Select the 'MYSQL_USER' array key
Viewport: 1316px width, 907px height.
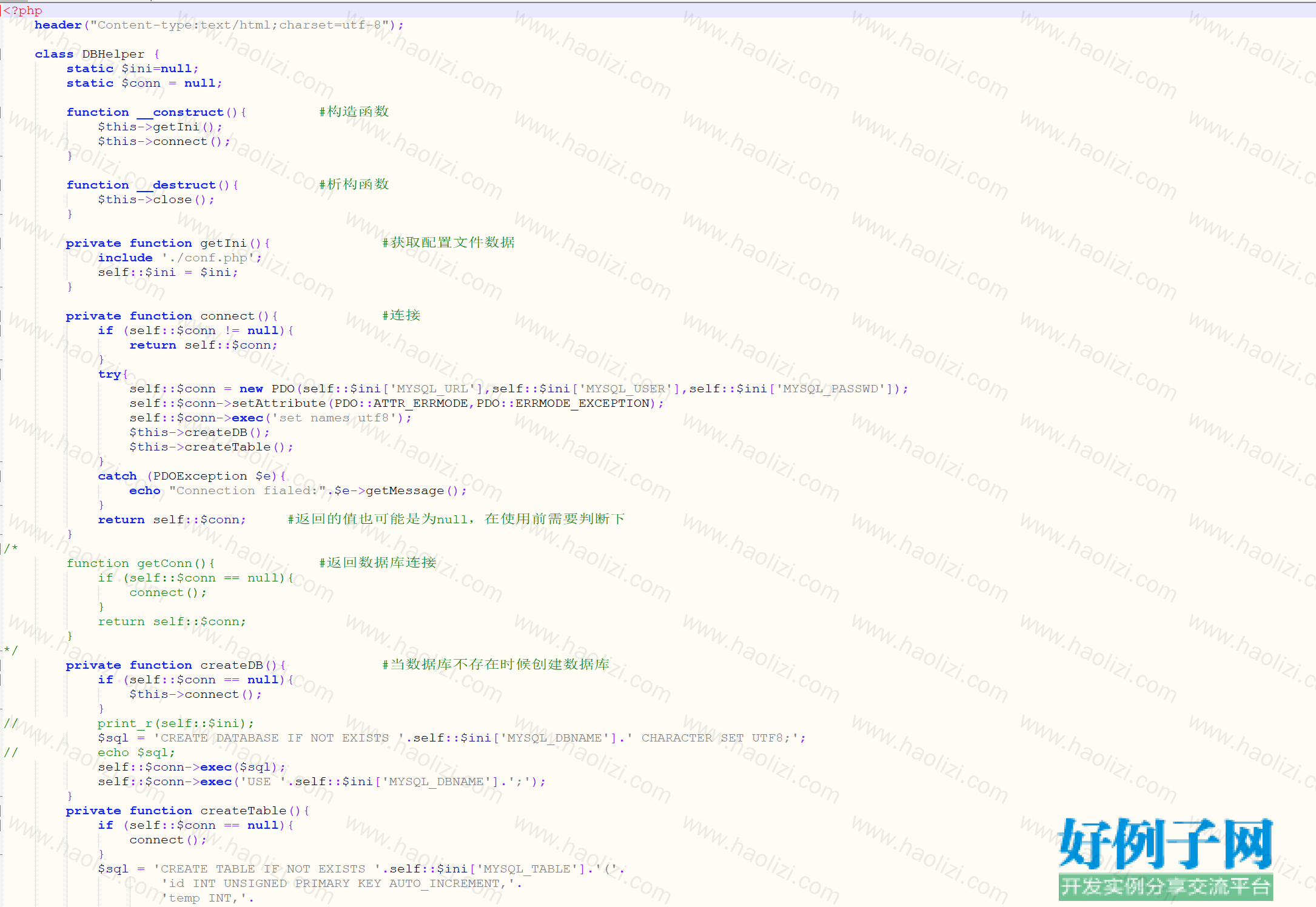(x=625, y=389)
